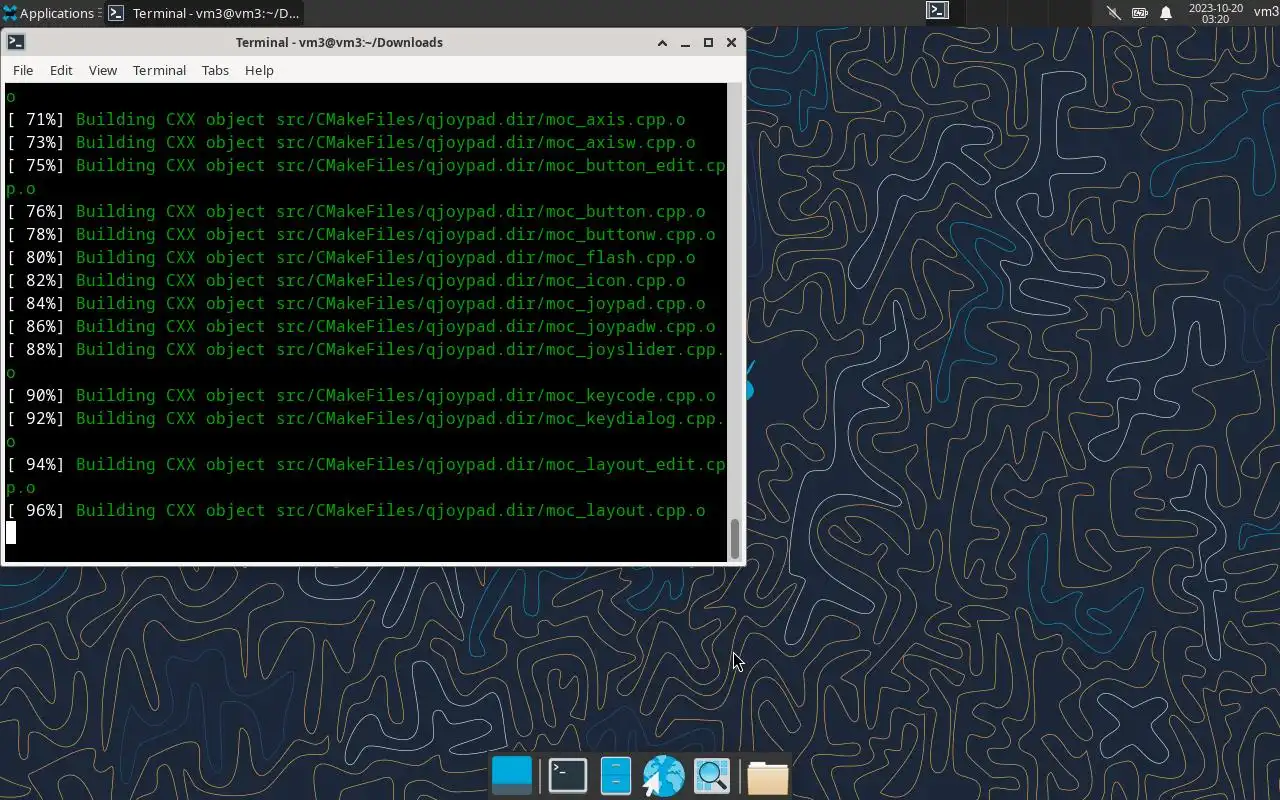Open the Help menu in Terminal

point(259,70)
